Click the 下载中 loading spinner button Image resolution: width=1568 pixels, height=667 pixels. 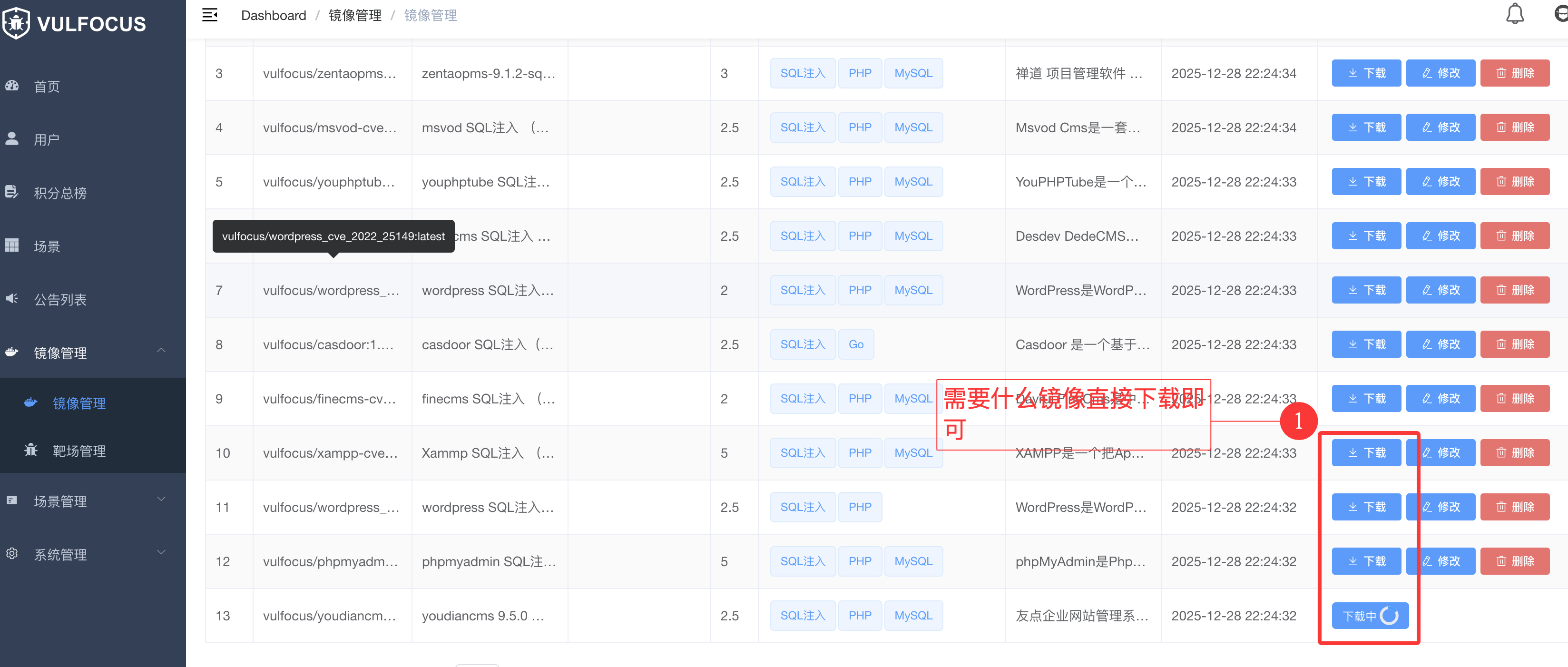click(x=1370, y=616)
